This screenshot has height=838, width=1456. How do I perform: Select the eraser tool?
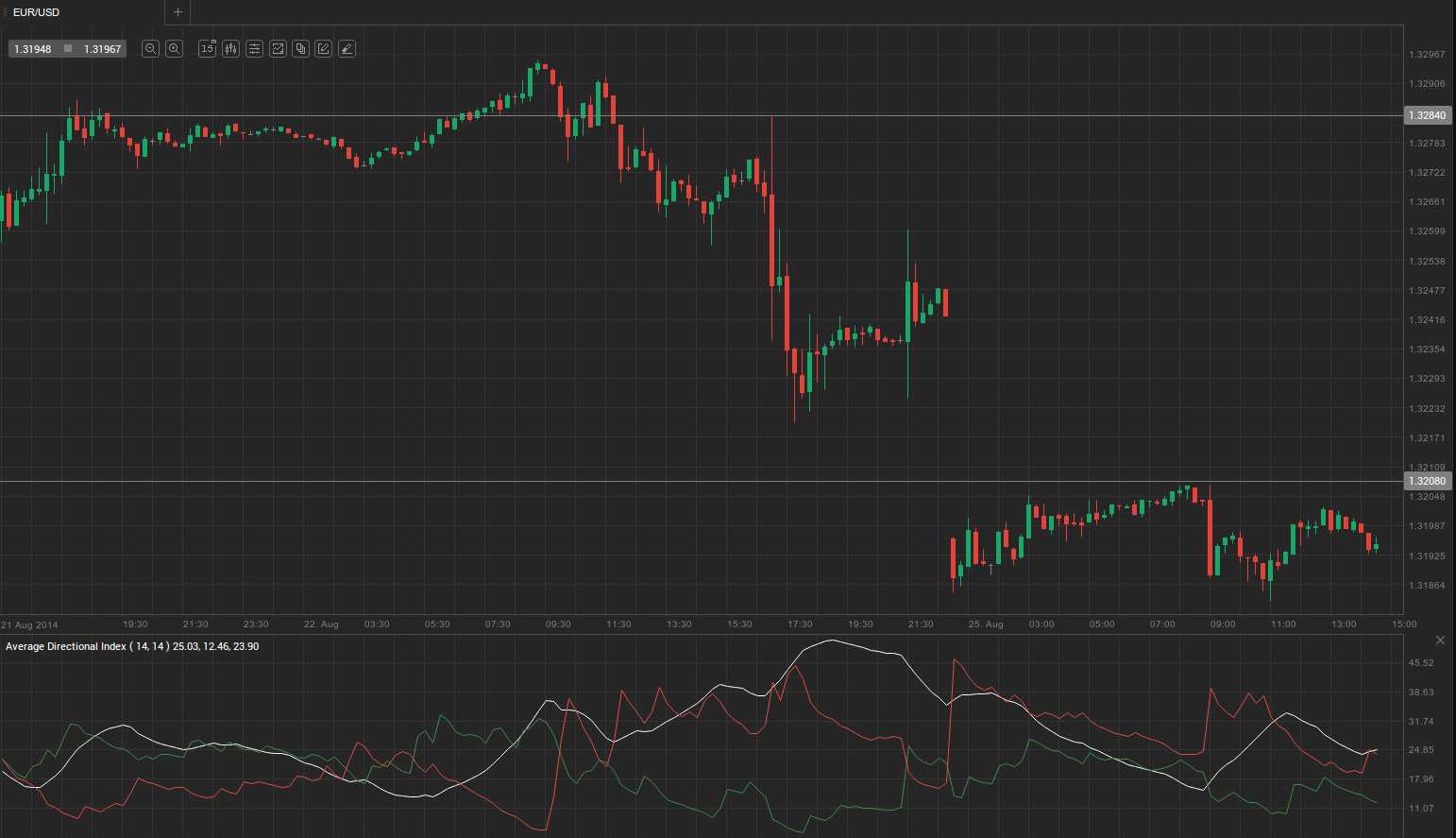point(347,49)
